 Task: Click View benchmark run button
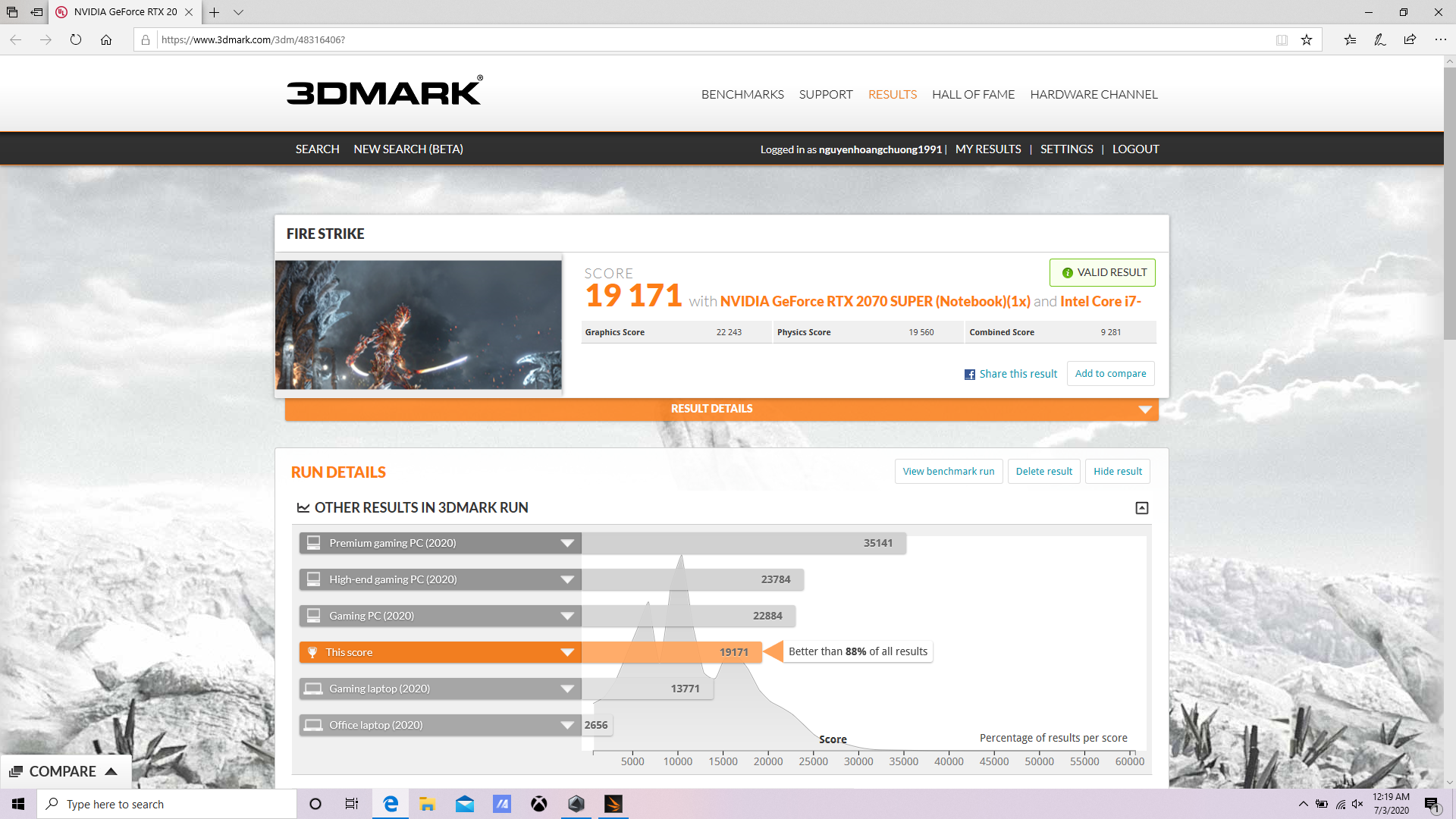pos(949,472)
